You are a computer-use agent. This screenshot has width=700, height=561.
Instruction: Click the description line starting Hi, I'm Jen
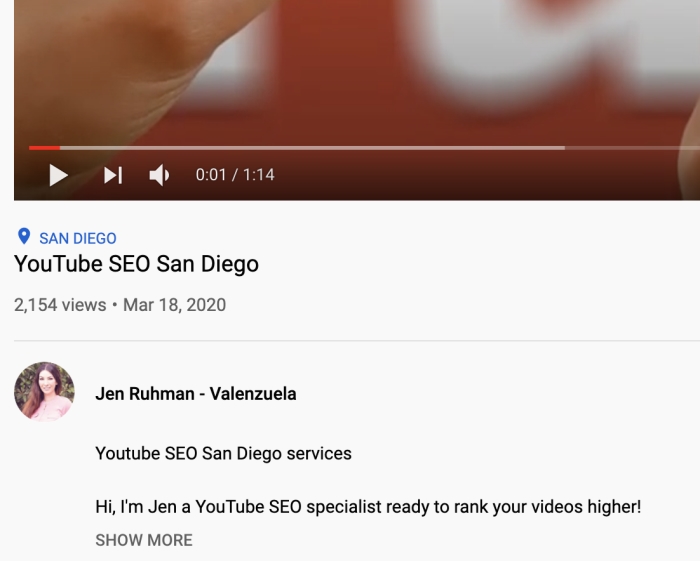pos(368,507)
